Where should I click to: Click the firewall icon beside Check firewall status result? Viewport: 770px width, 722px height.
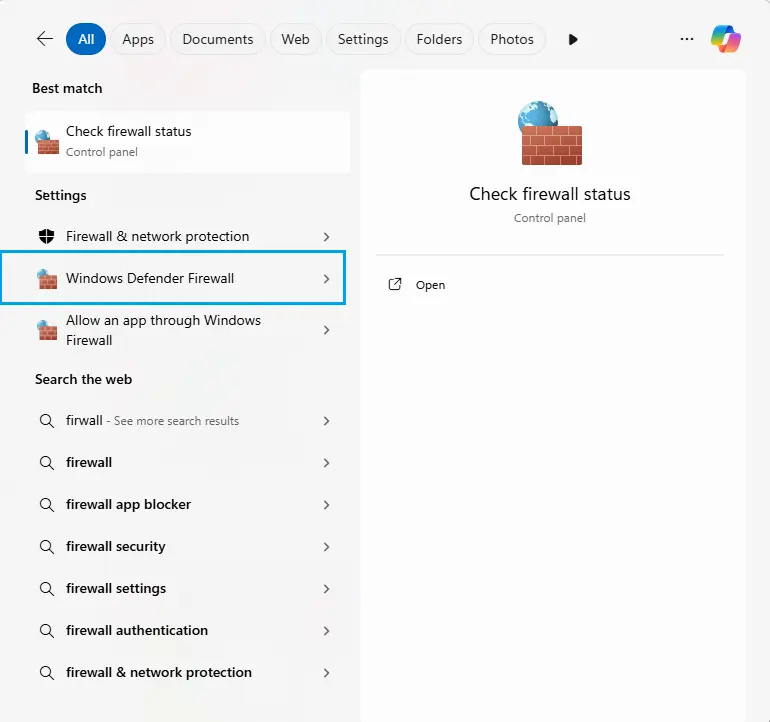(x=47, y=142)
